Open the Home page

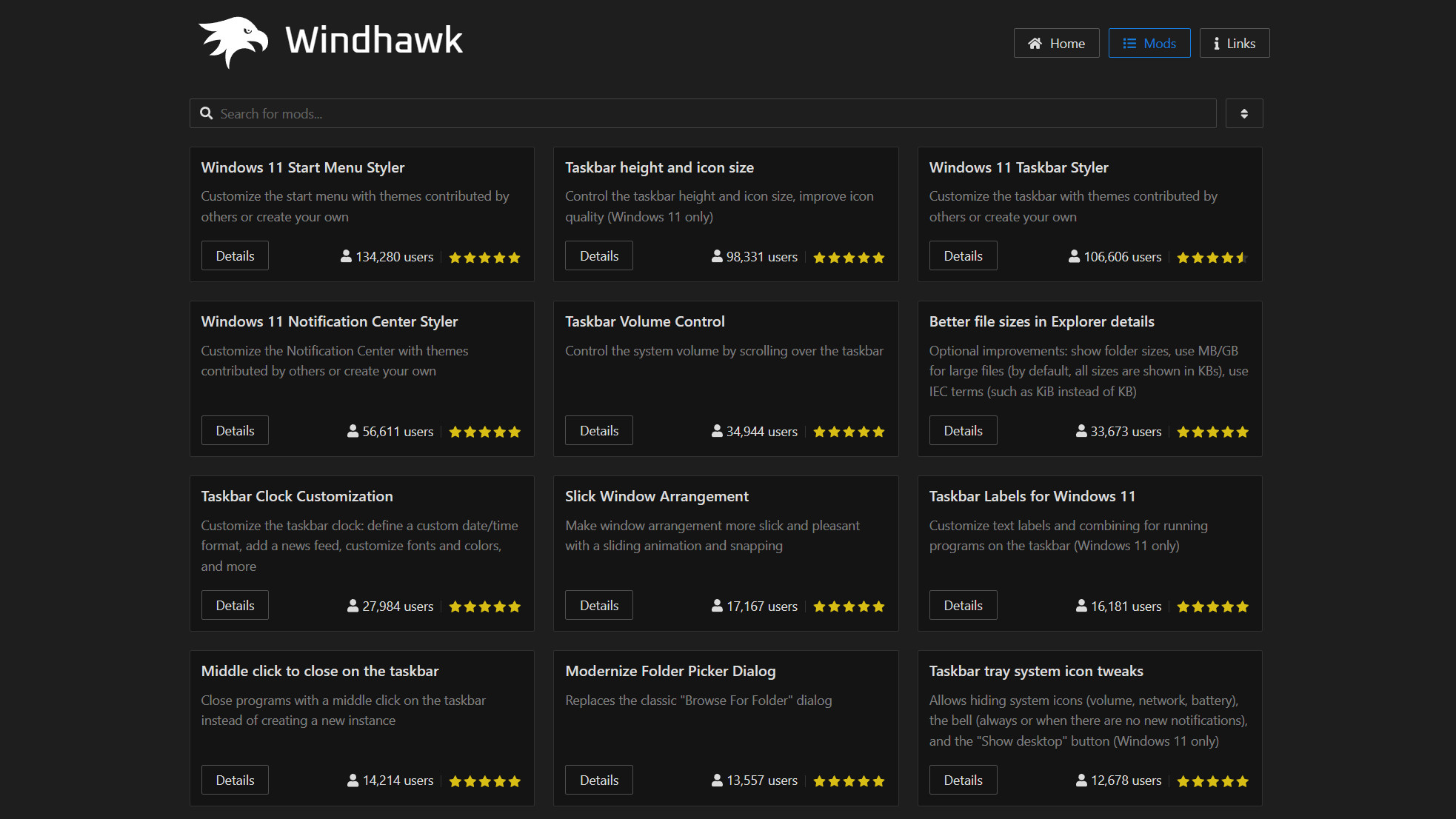tap(1056, 43)
